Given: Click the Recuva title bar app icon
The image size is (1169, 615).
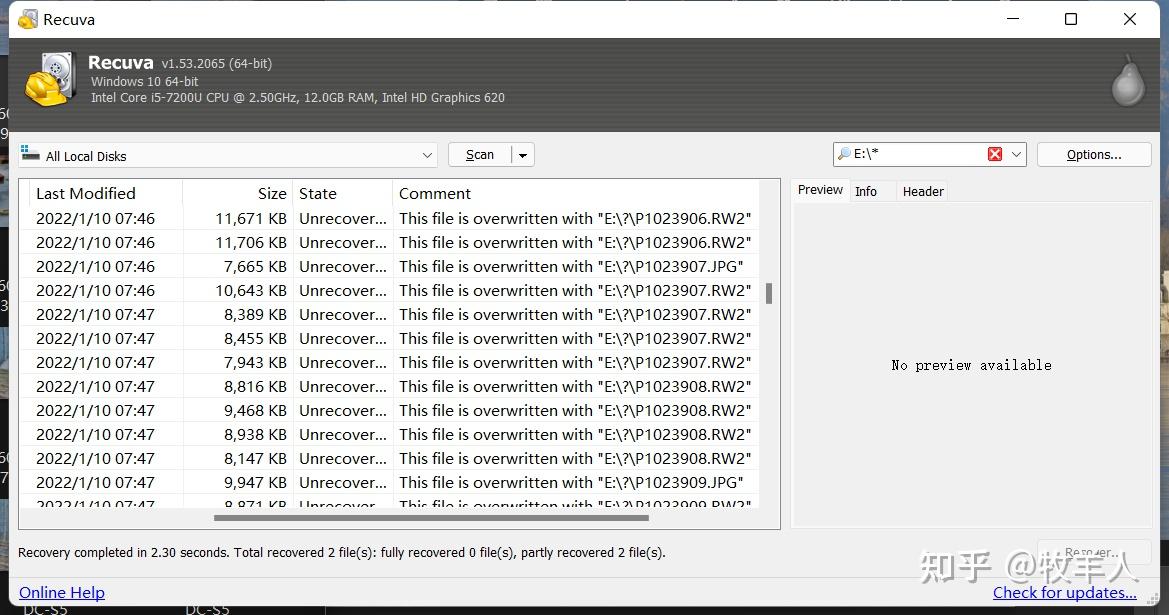Looking at the screenshot, I should [x=27, y=19].
